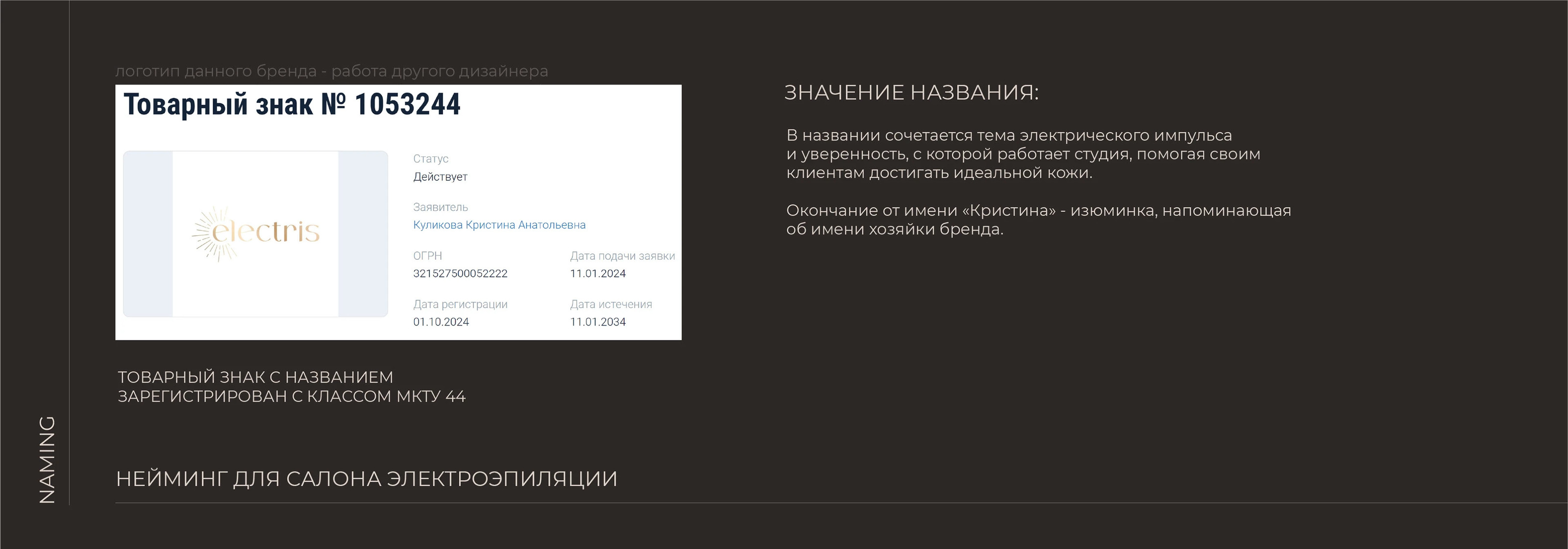Click the Статус label
1568x549 pixels.
coord(430,159)
